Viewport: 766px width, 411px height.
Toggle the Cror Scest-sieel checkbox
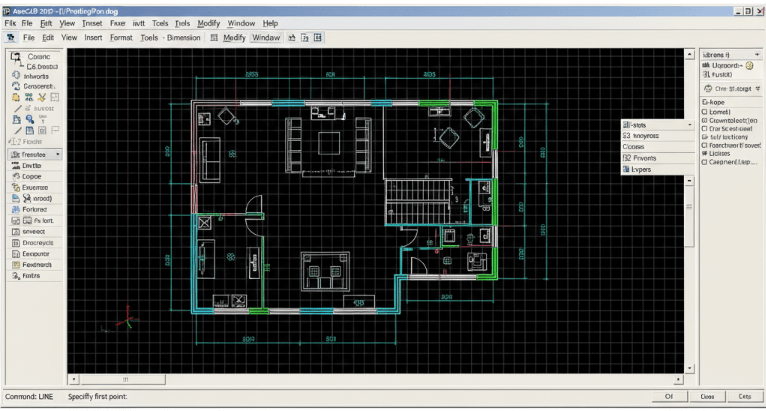(x=704, y=129)
